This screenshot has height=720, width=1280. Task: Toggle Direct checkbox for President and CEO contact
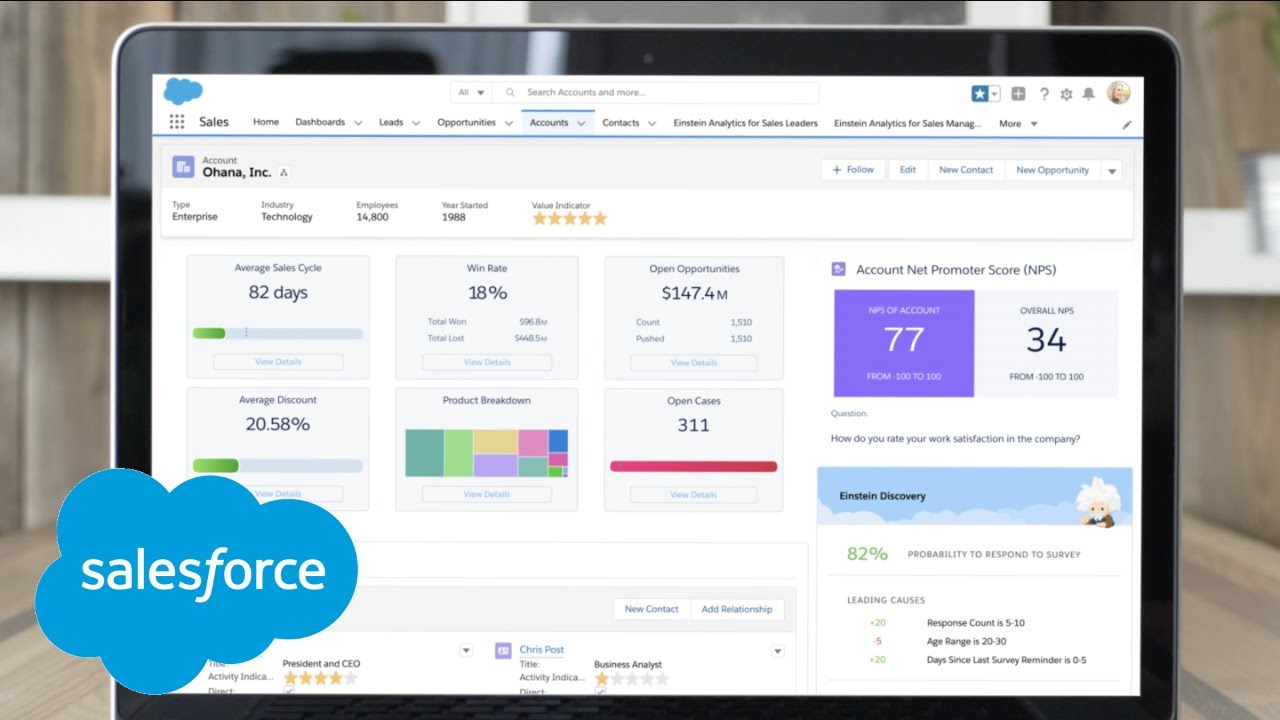tap(289, 691)
